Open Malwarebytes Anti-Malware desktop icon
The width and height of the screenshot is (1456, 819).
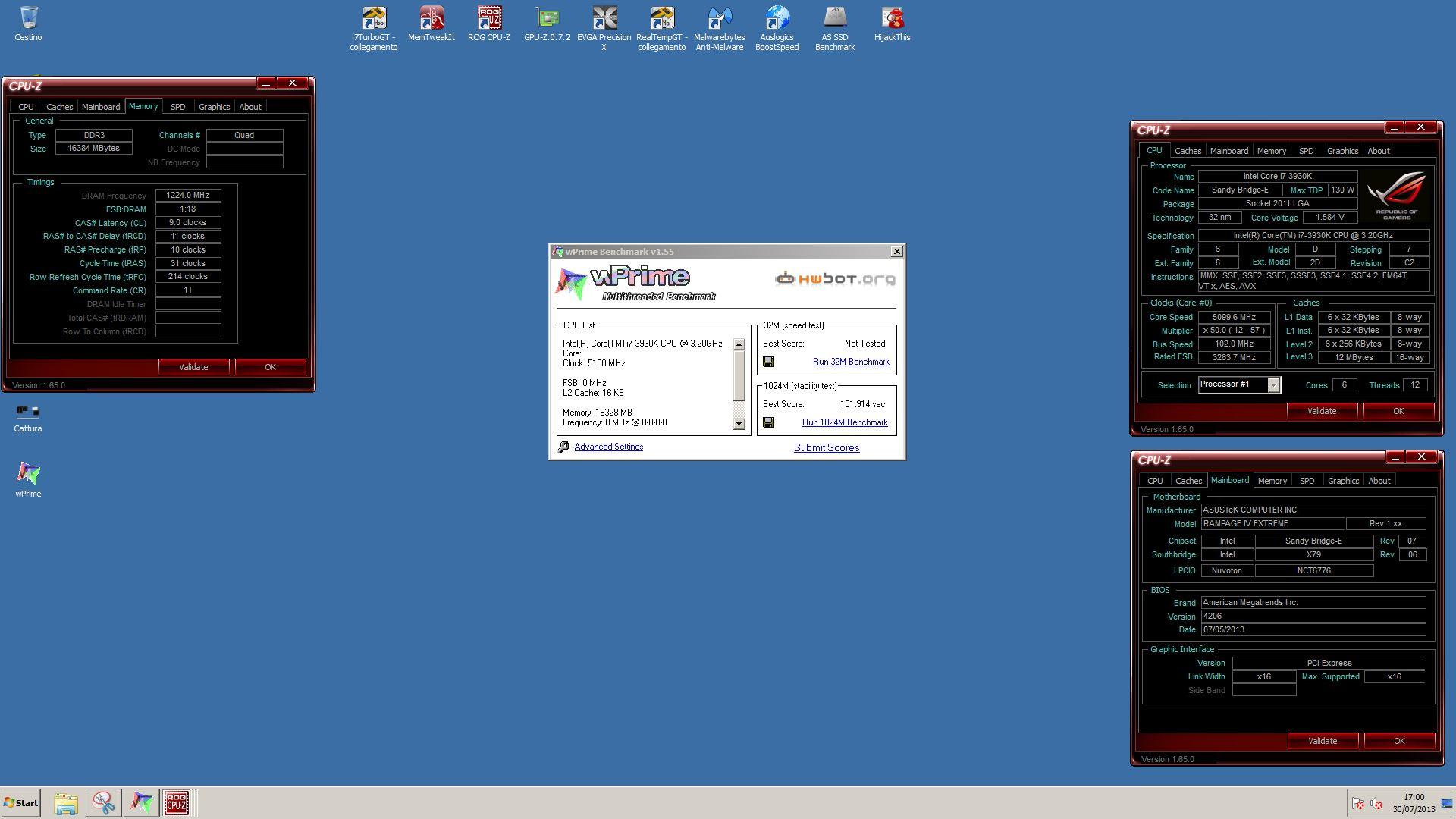click(720, 28)
